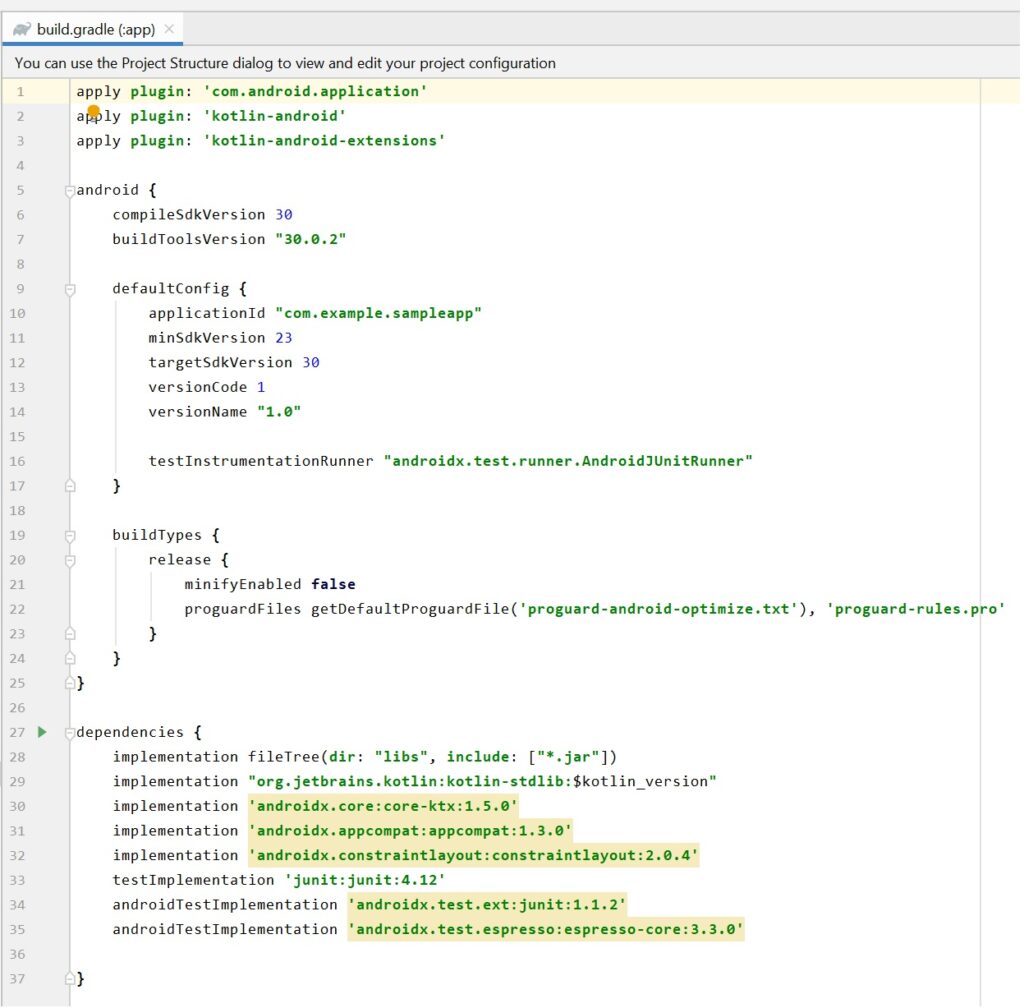Click the fileTree "libs" string on line 28

coord(400,757)
